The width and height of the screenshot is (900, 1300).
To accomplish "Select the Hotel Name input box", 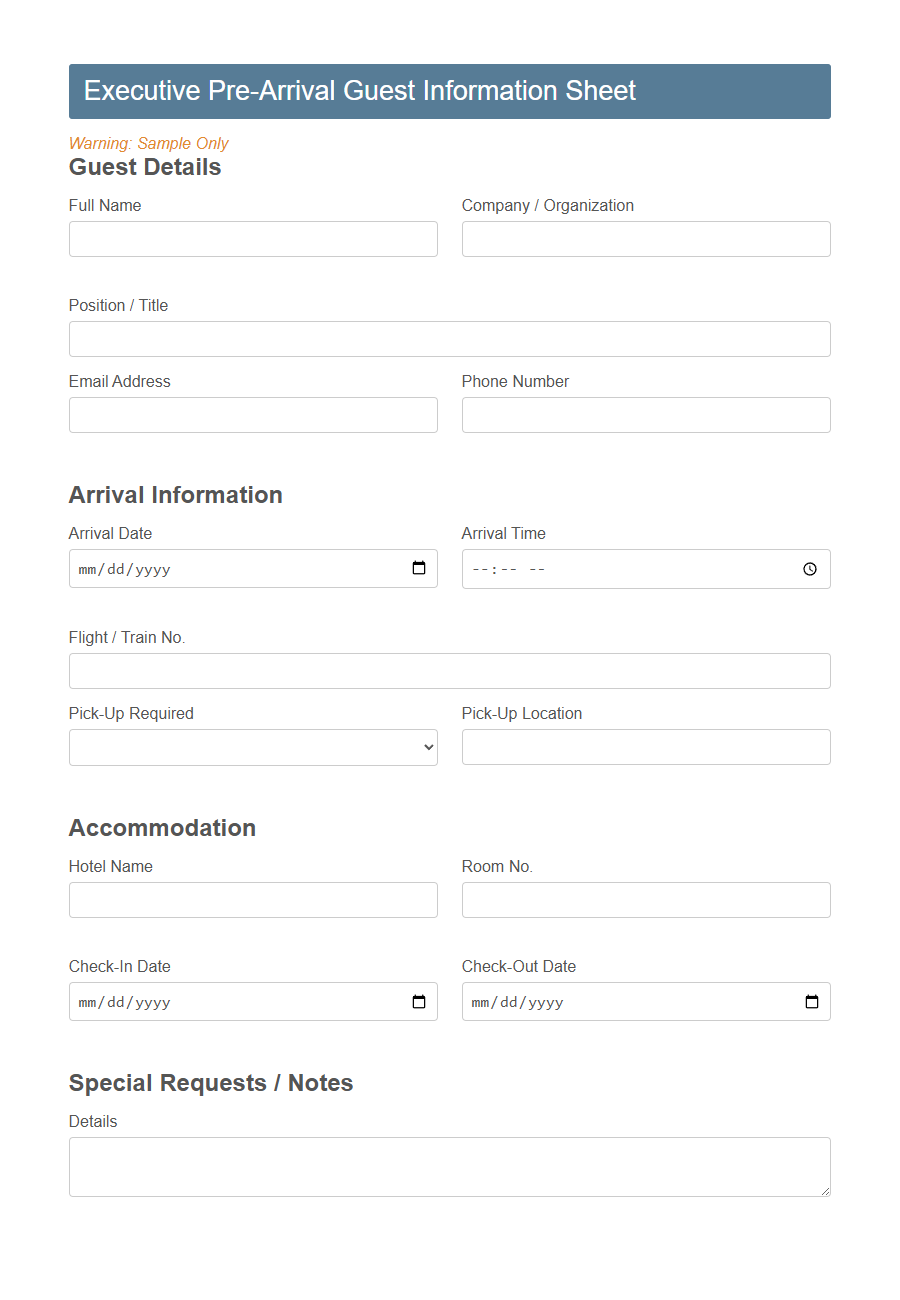I will [x=253, y=899].
